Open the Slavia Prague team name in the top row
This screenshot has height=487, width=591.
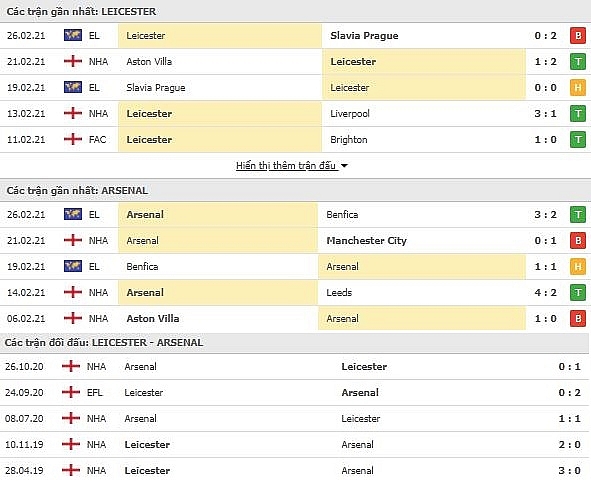364,36
